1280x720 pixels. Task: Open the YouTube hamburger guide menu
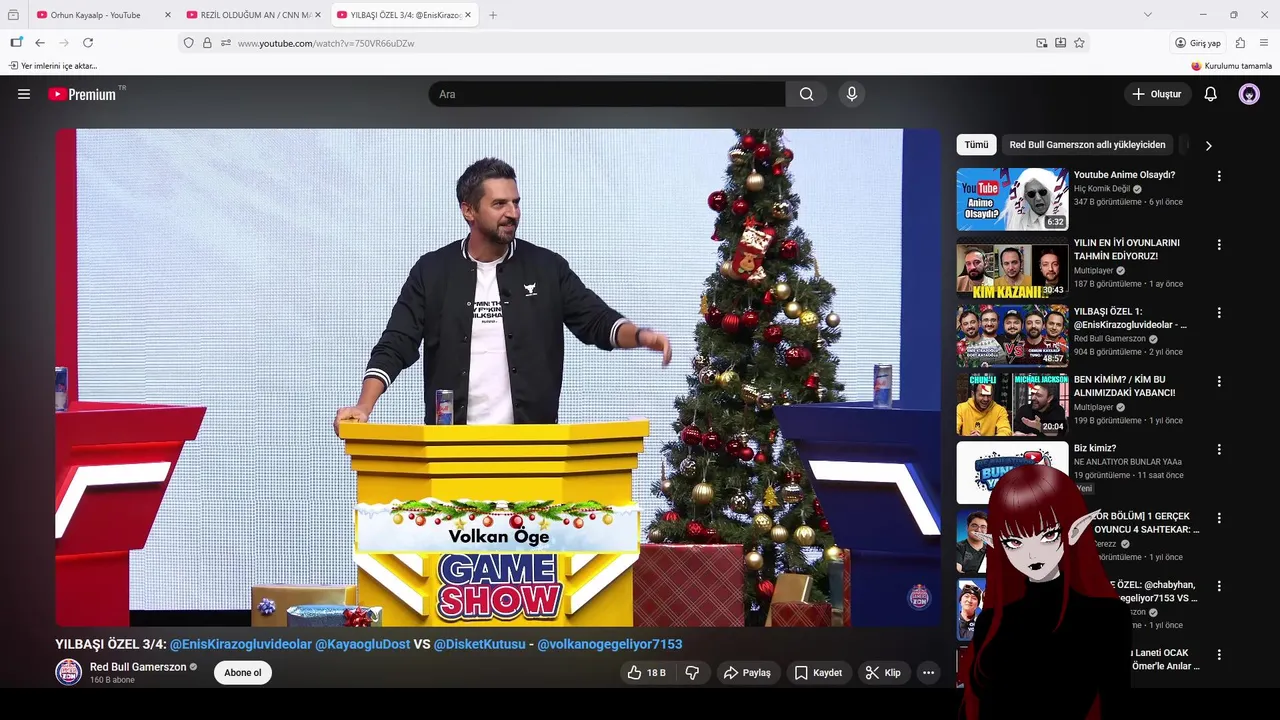coord(24,94)
